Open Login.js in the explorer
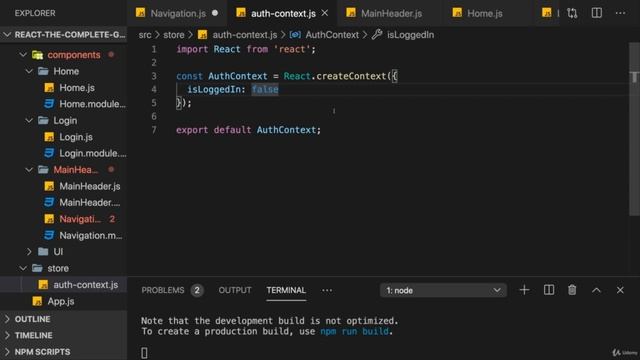Viewport: 640px width, 360px height. click(76, 137)
